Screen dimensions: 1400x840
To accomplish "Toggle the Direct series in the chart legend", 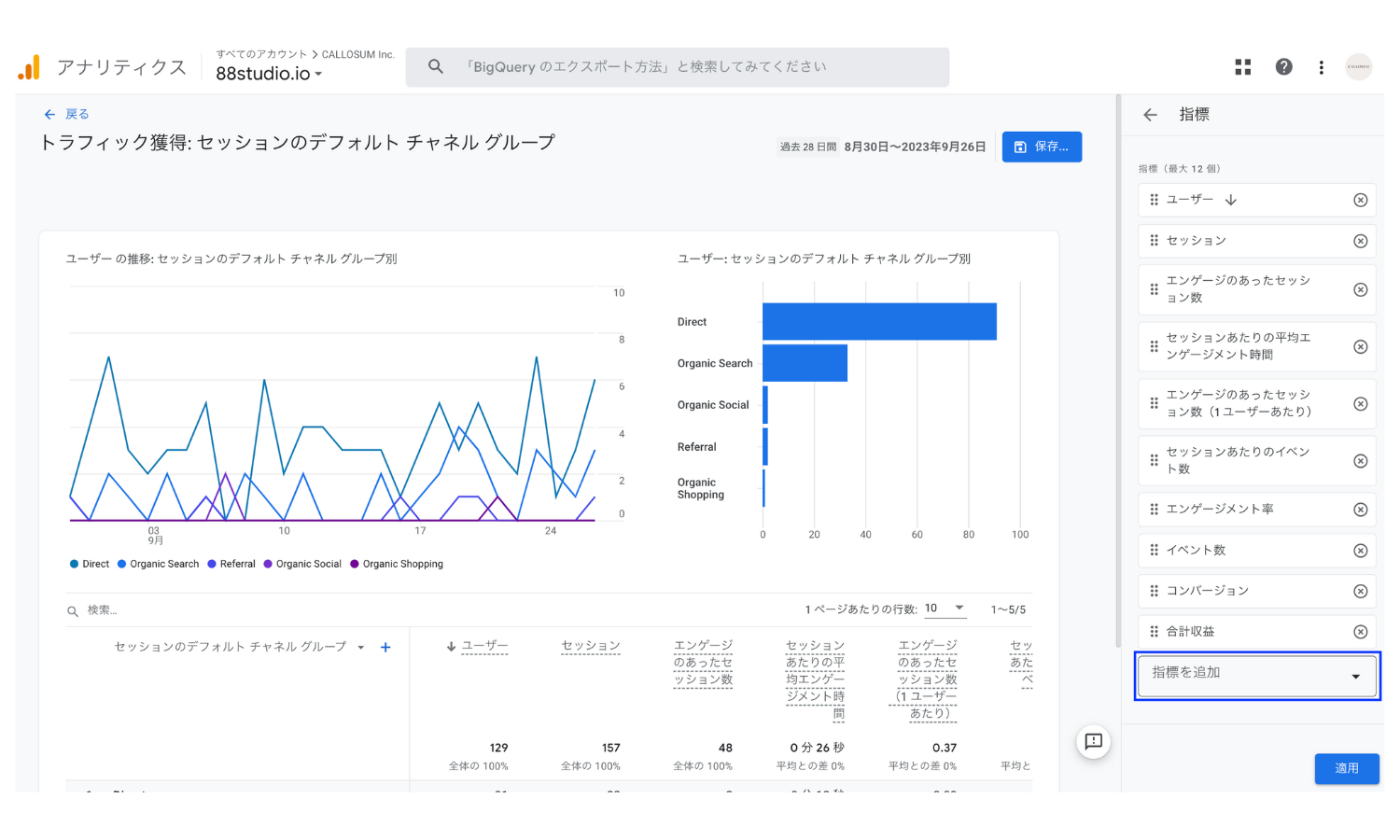I will (x=89, y=564).
